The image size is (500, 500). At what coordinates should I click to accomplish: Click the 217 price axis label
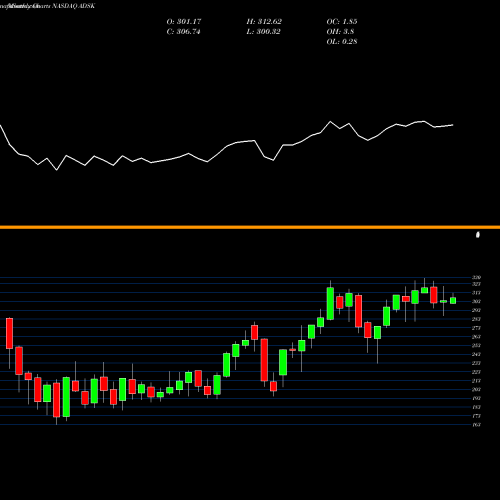(476, 381)
